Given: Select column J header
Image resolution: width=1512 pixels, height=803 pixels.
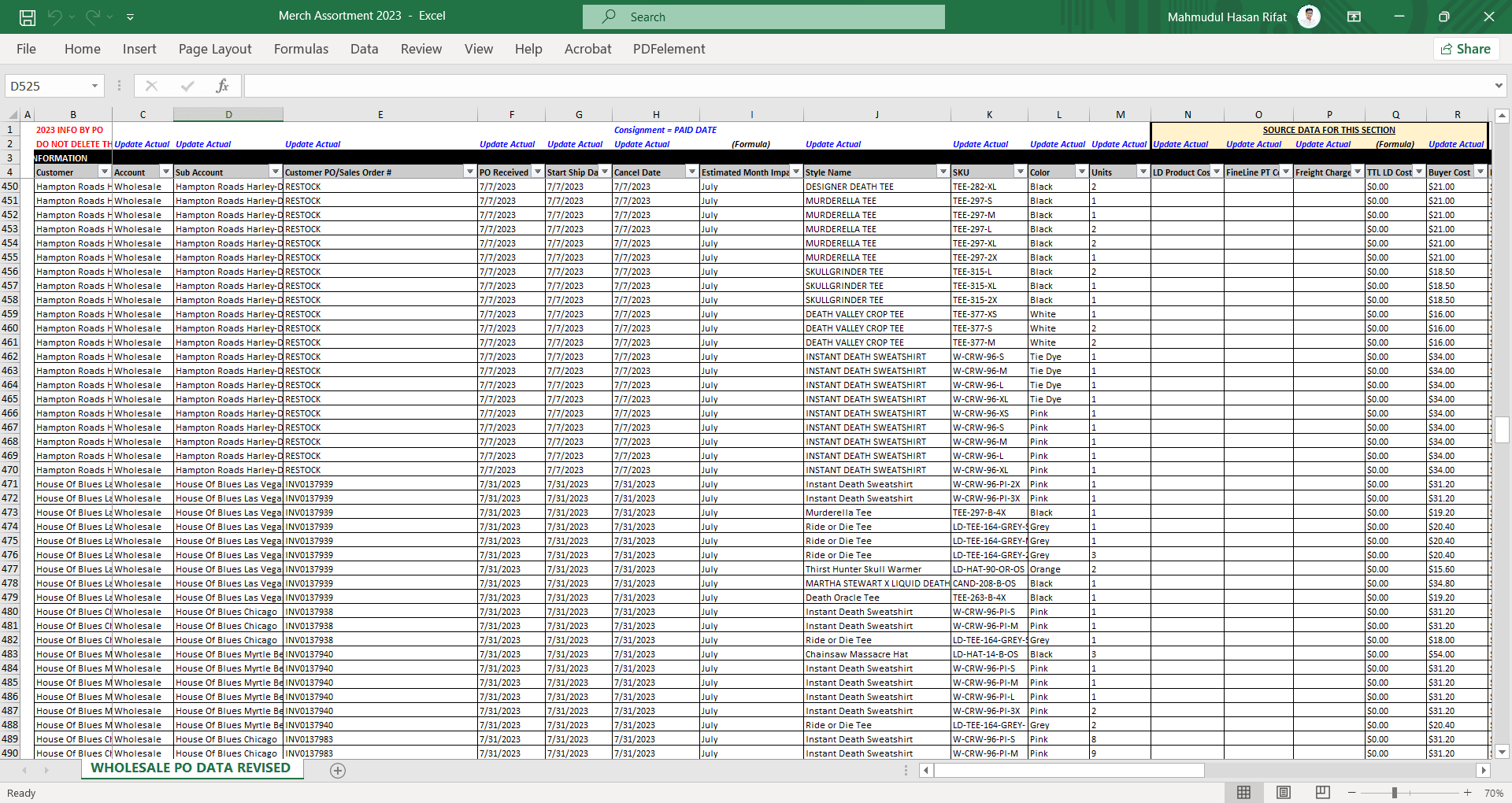Looking at the screenshot, I should pos(876,115).
